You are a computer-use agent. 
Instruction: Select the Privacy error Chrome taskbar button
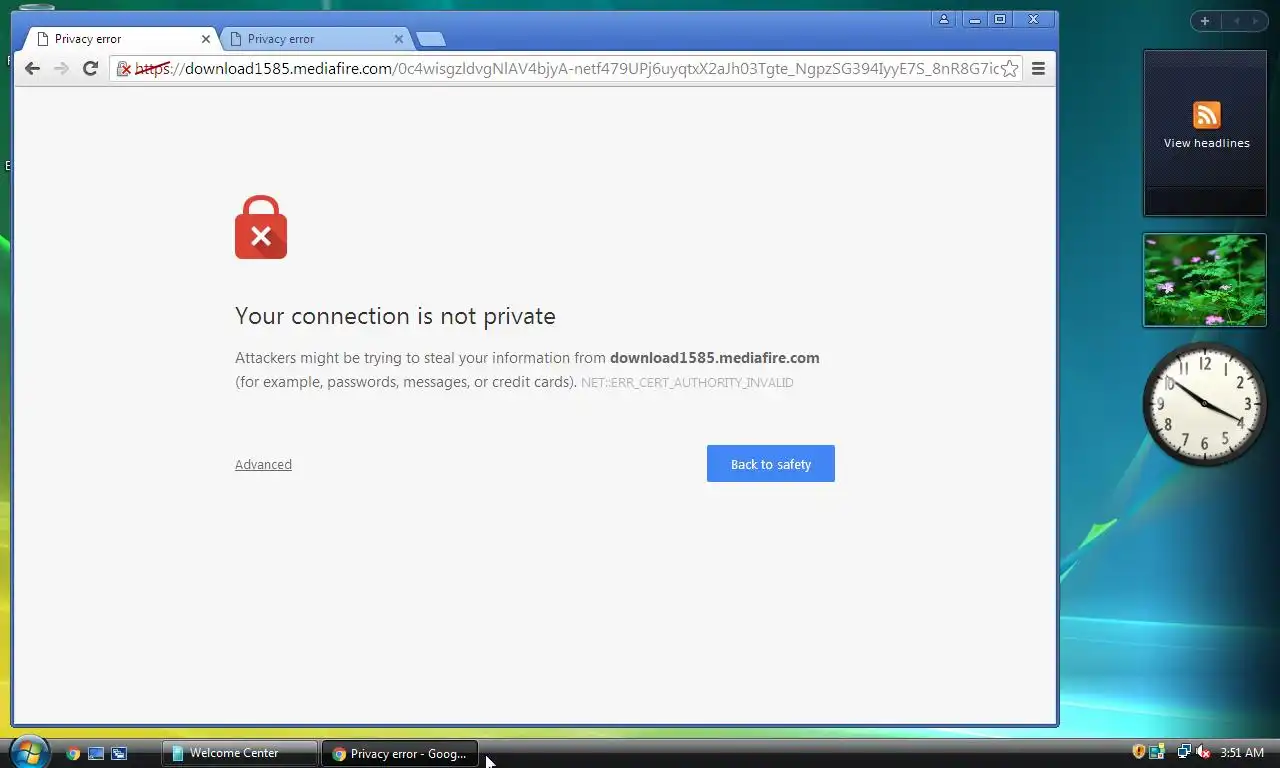(400, 753)
